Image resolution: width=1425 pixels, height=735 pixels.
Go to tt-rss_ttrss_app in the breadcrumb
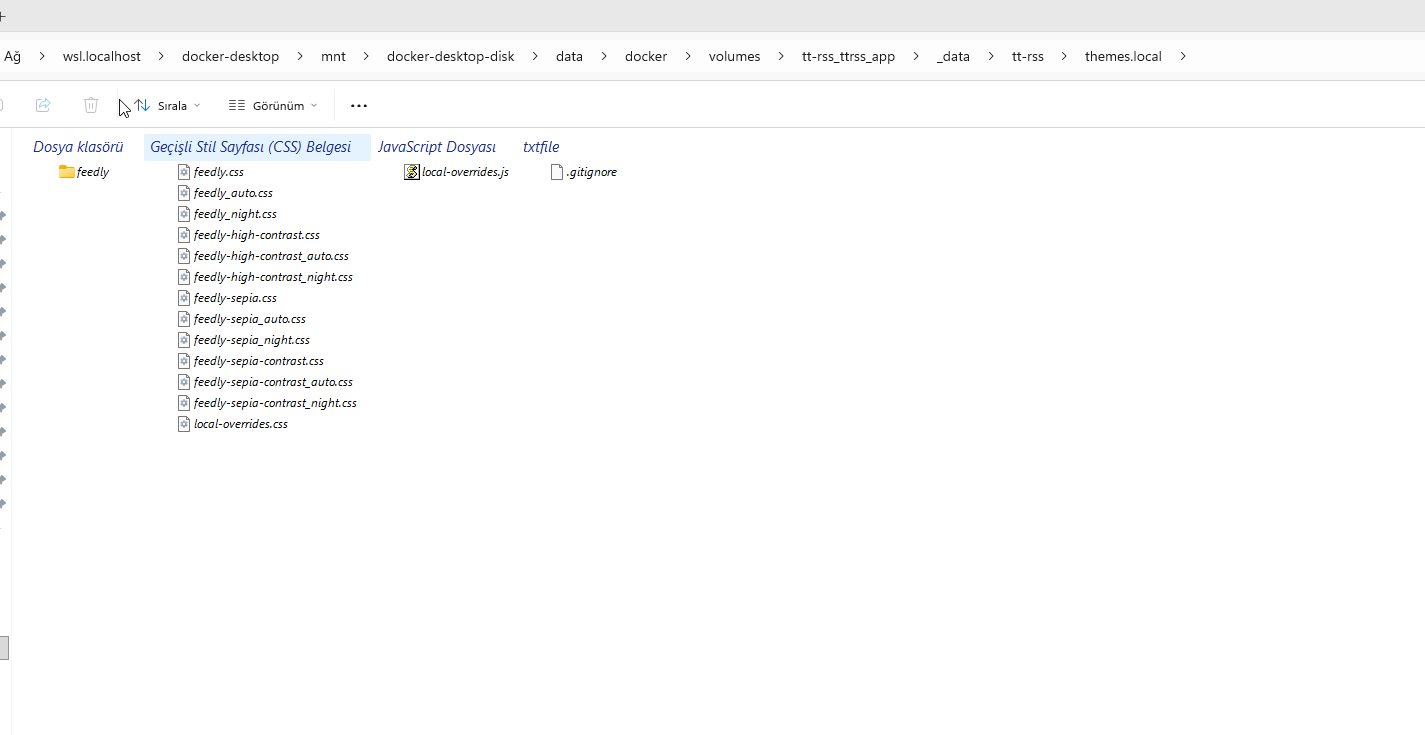coord(848,56)
